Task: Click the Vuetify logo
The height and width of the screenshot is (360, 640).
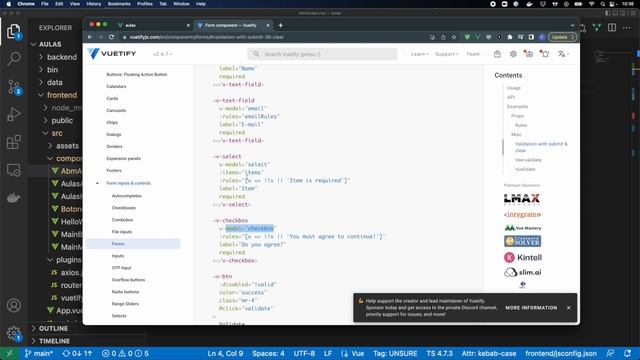Action: pyautogui.click(x=112, y=53)
